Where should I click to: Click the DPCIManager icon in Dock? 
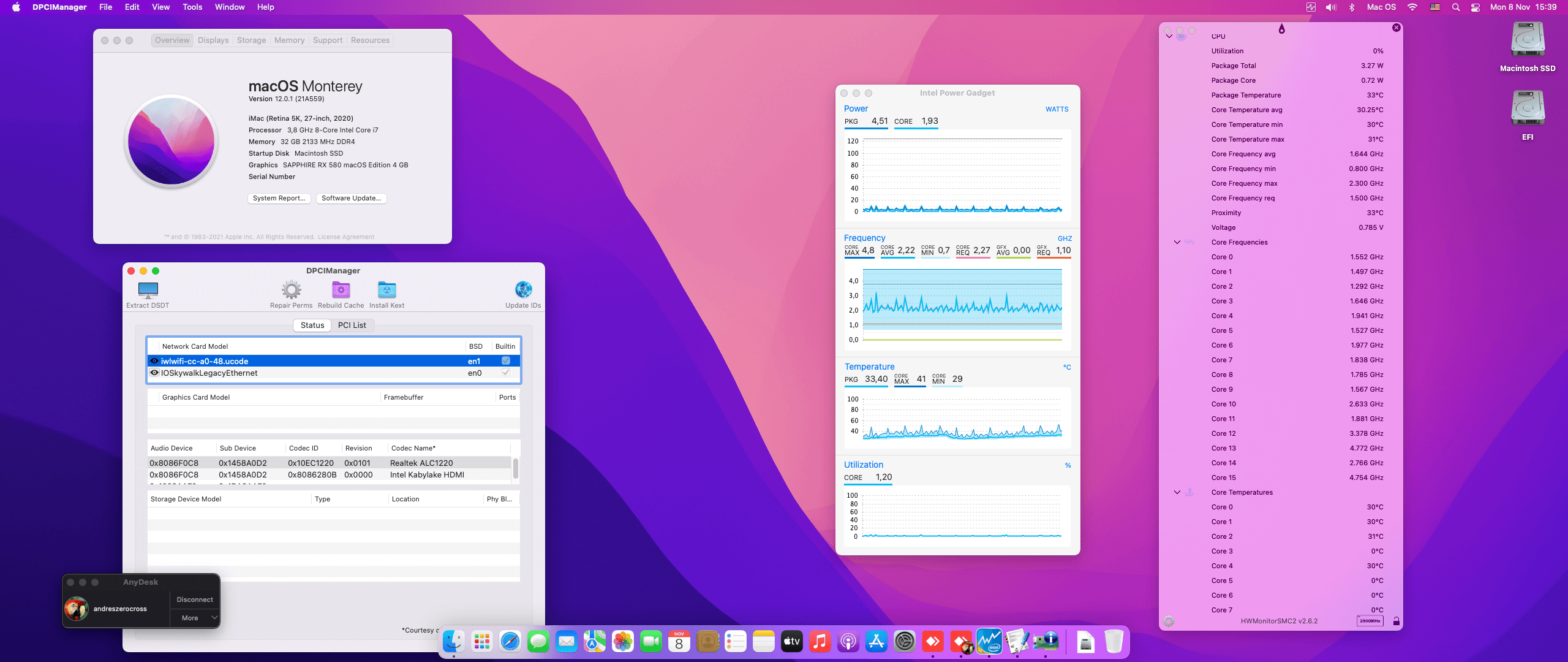1046,642
